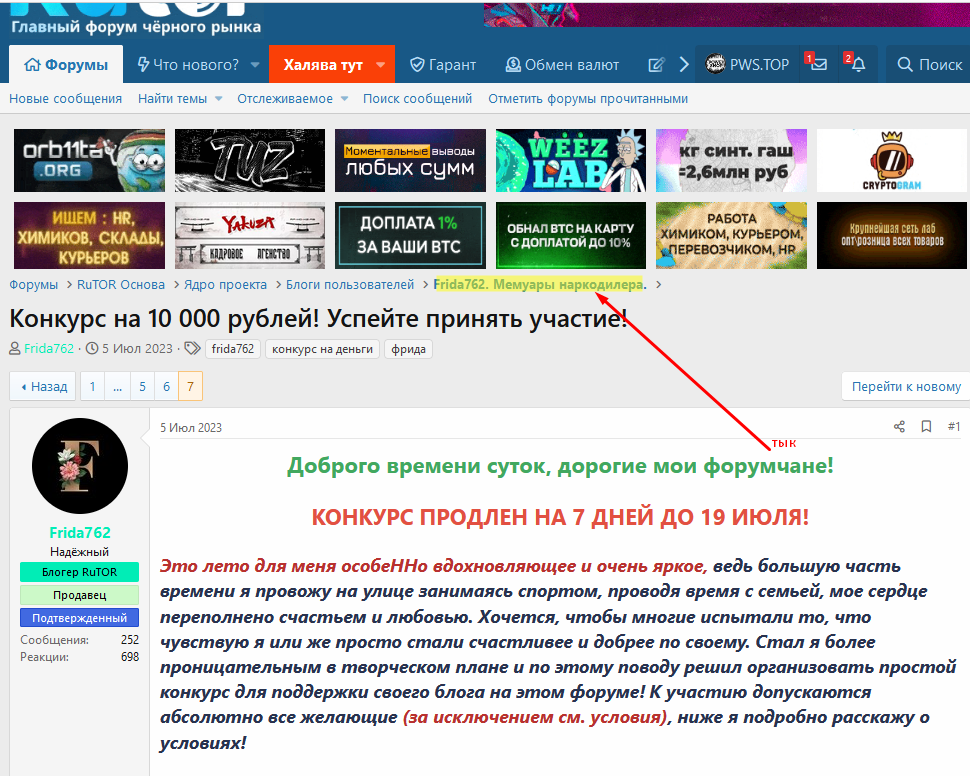Click the Перейти к новому button
Viewport: 970px width, 776px height.
907,386
